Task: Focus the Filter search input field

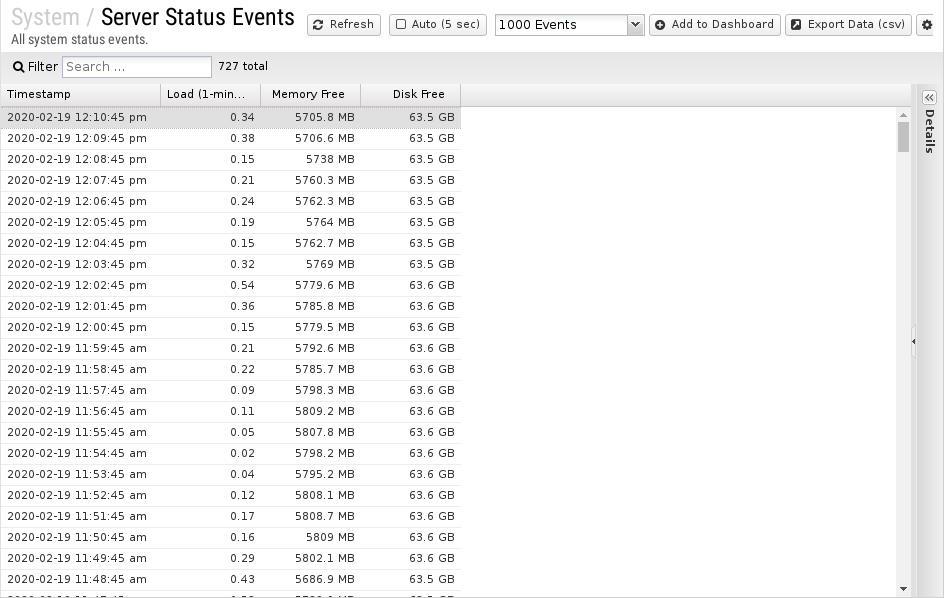Action: [137, 67]
